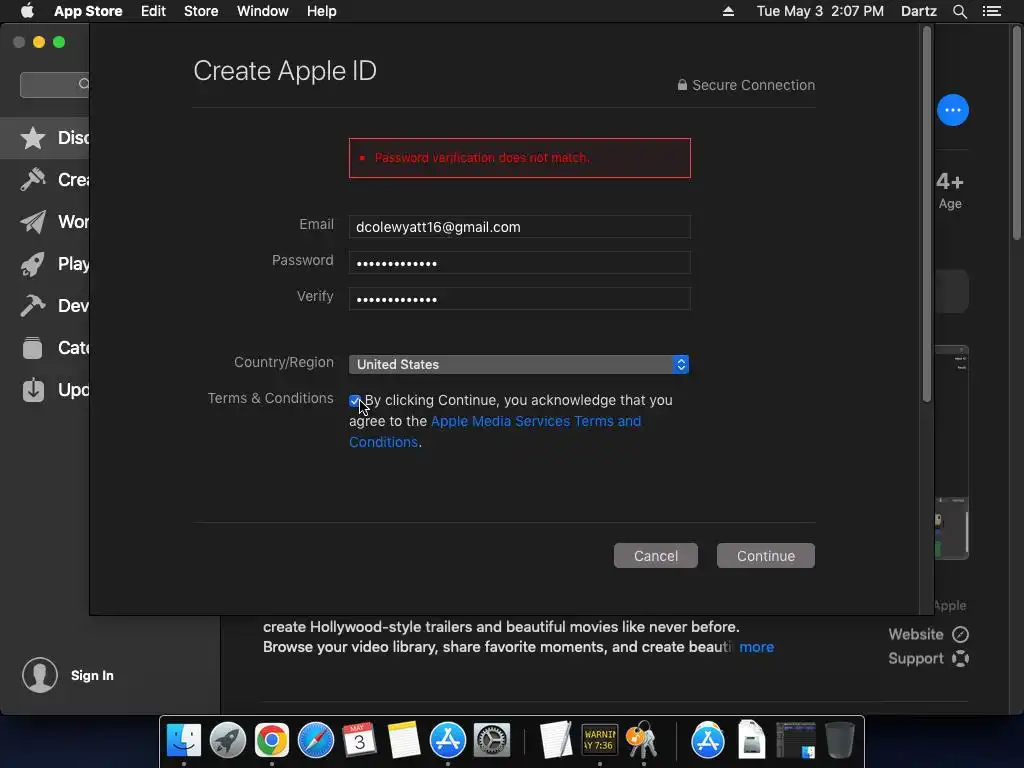The image size is (1024, 768).
Task: Open the Play section rocket icon
Action: point(33,264)
